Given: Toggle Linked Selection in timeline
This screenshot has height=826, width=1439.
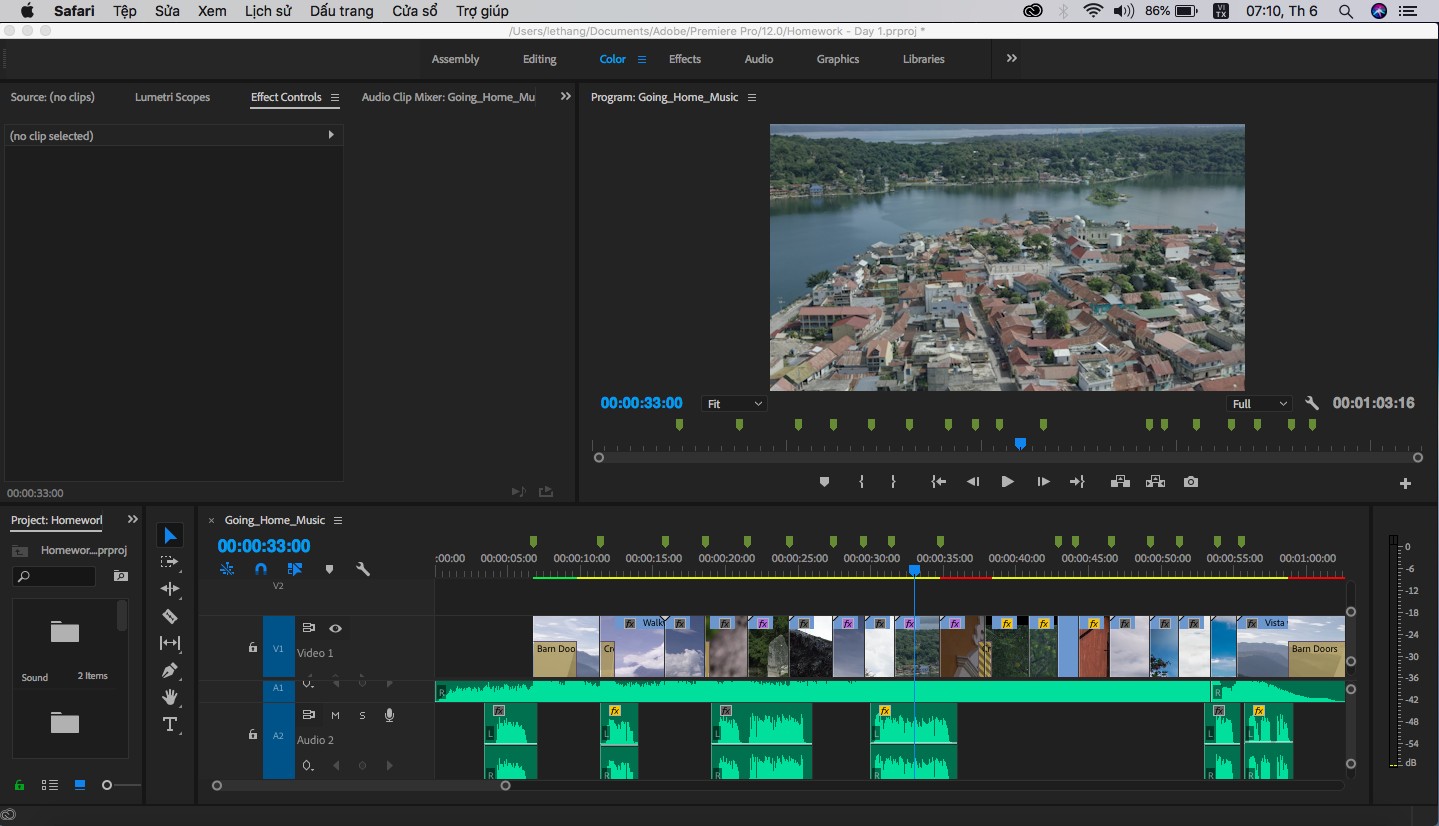Looking at the screenshot, I should (x=295, y=569).
